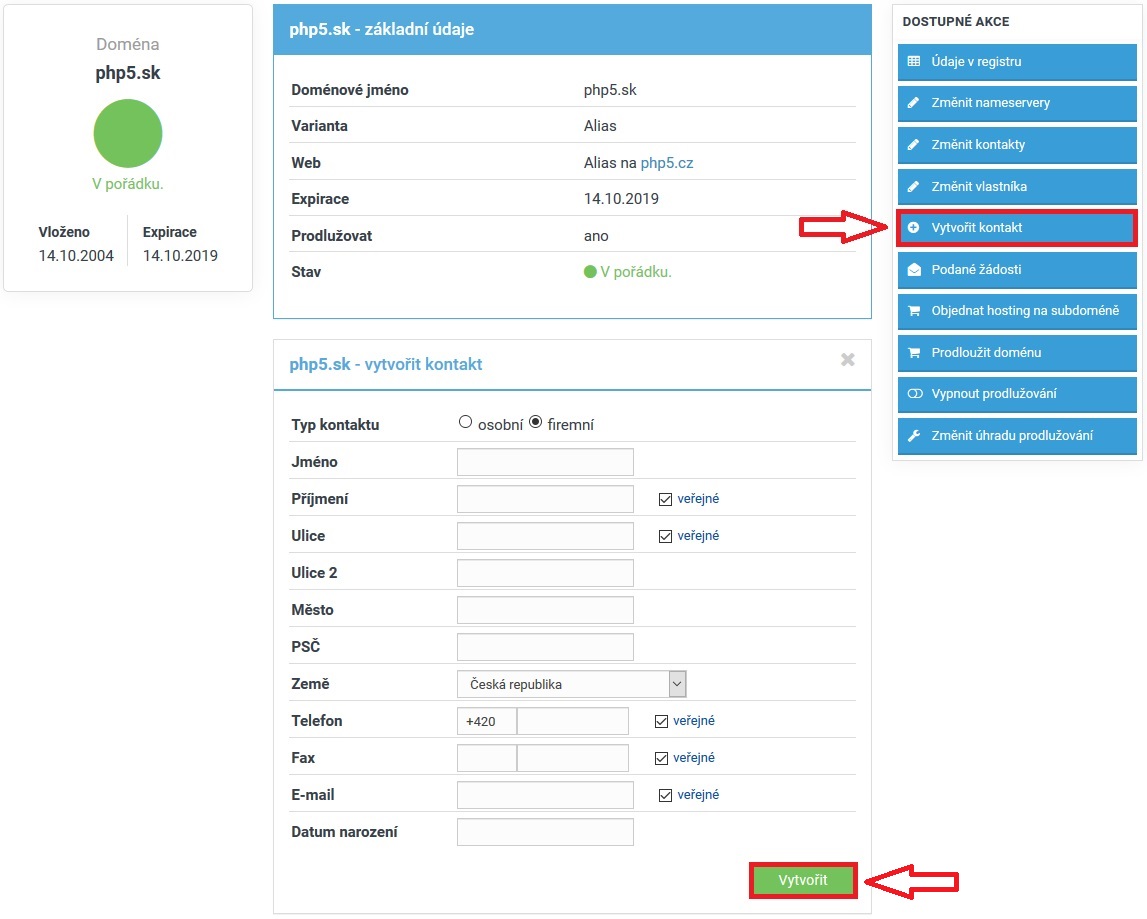Click the wrench icon on Změnit úhradu prodlužování
Screen dimensions: 1147x919
913,436
